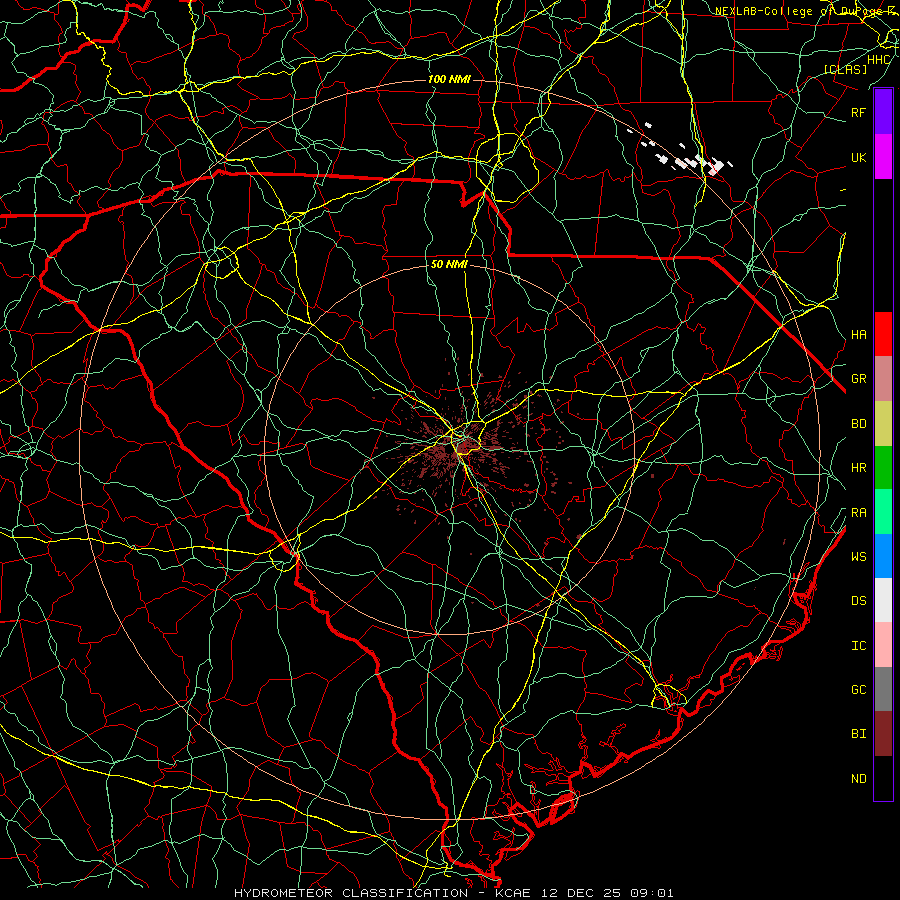Screen dimensions: 900x900
Task: Click the HA legend label
Action: click(x=858, y=335)
